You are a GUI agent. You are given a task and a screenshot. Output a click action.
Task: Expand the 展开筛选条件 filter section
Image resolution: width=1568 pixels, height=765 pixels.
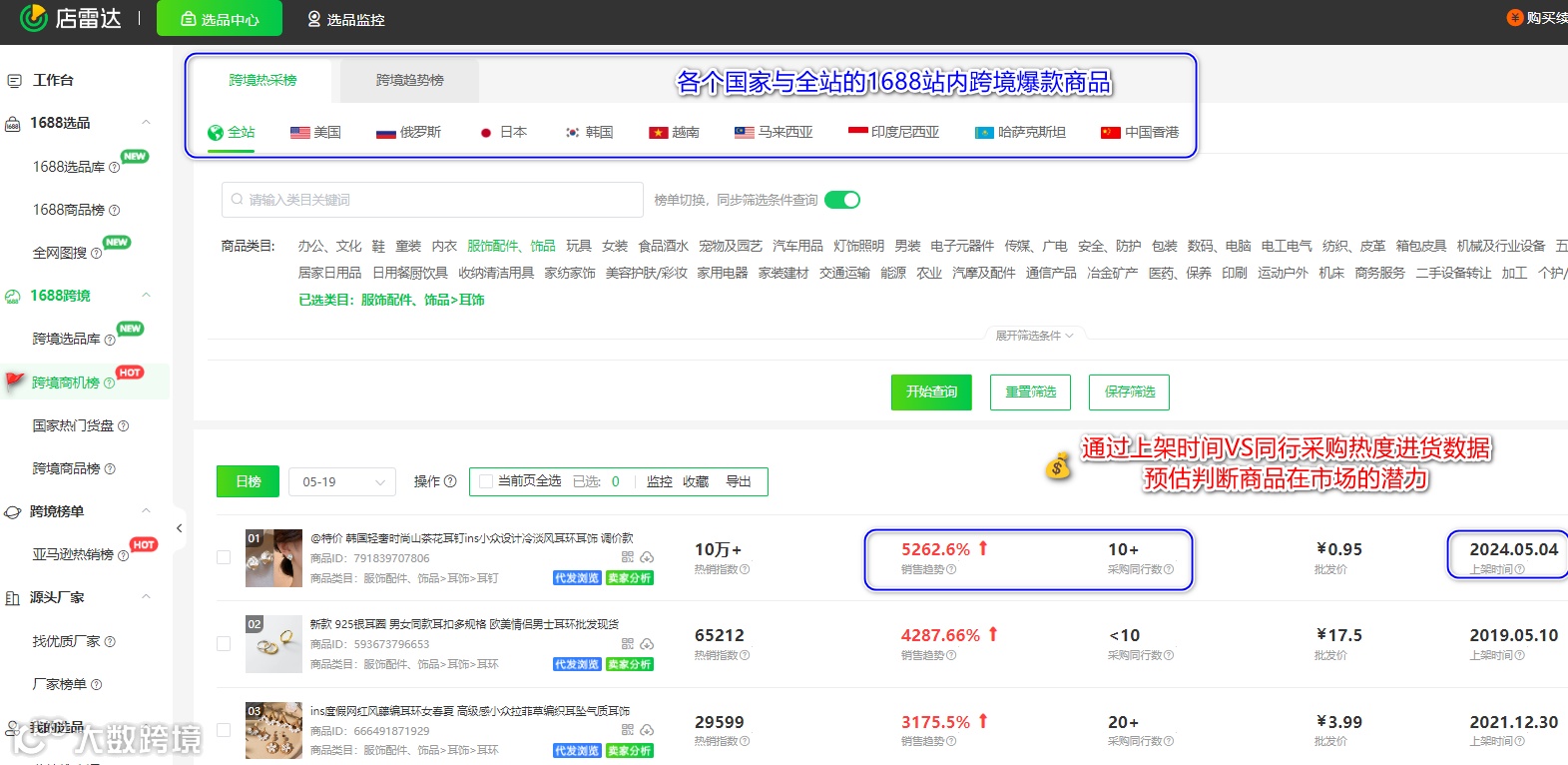[1034, 336]
